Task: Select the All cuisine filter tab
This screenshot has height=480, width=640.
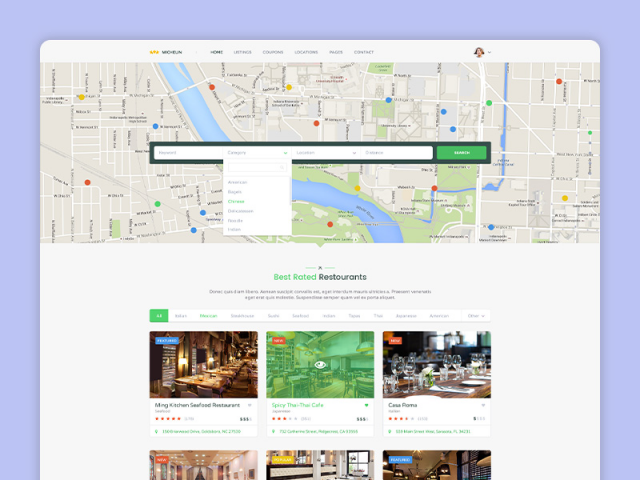Action: pyautogui.click(x=159, y=316)
